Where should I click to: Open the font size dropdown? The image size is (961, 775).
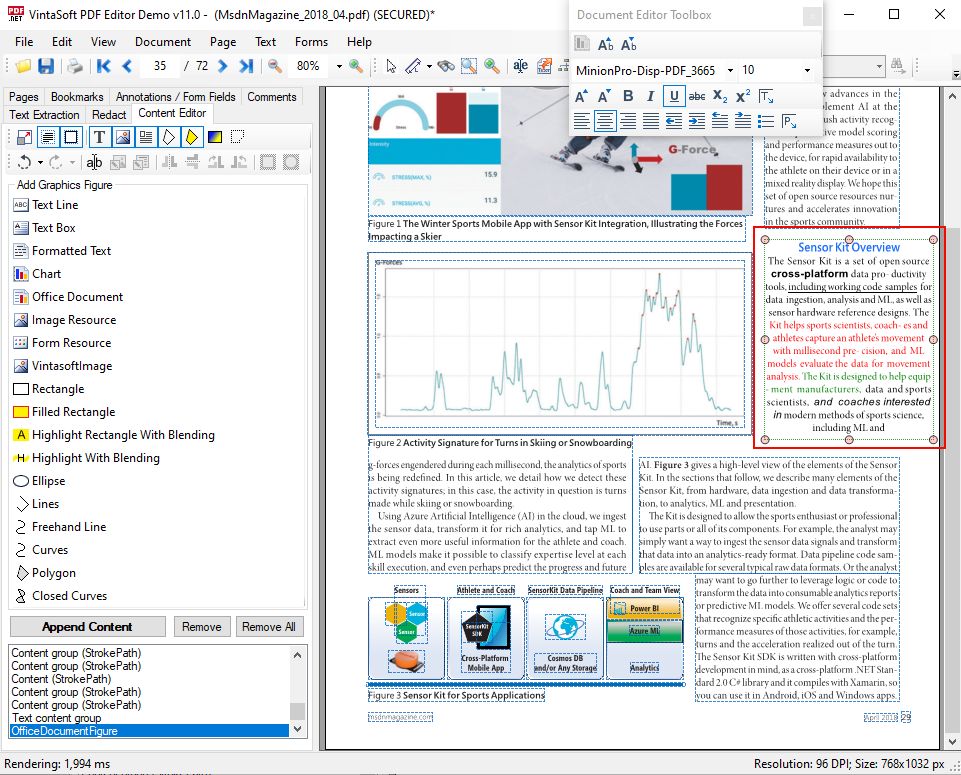point(807,70)
